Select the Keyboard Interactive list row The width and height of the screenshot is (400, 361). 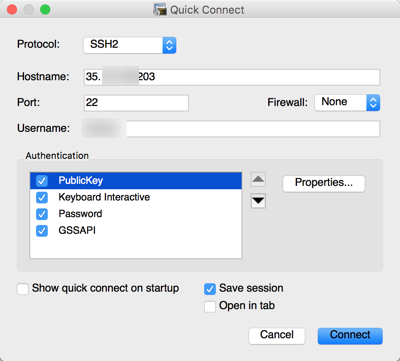[x=136, y=197]
